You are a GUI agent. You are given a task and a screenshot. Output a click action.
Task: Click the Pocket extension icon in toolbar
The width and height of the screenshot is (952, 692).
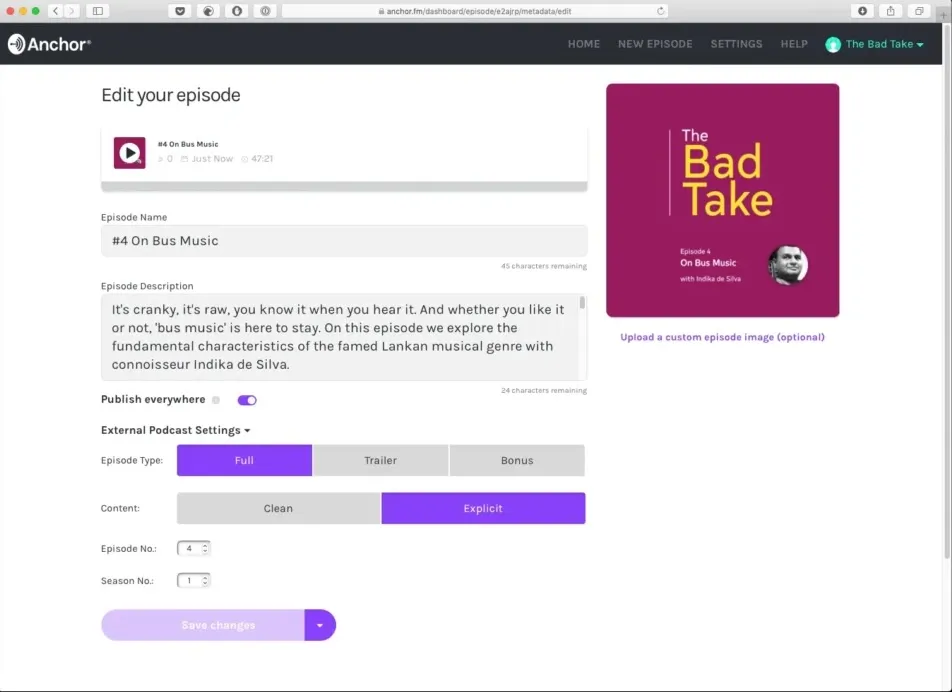(180, 11)
